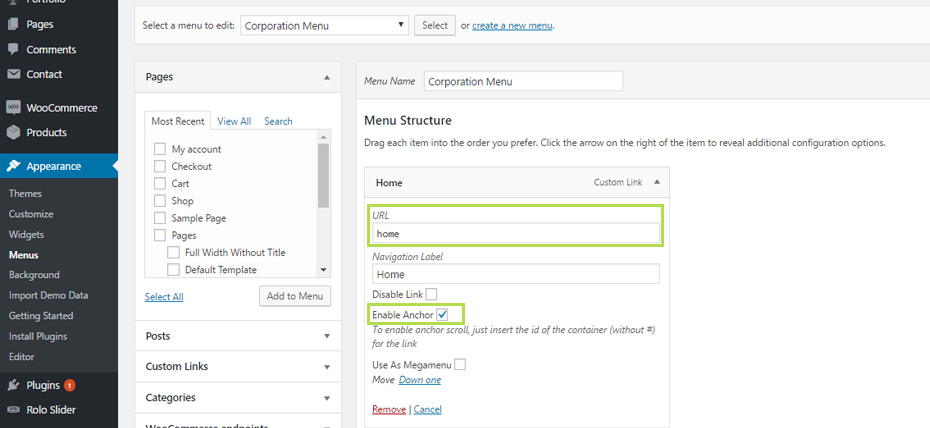This screenshot has height=428, width=930.
Task: Open the Editor submenu item
Action: tap(21, 357)
